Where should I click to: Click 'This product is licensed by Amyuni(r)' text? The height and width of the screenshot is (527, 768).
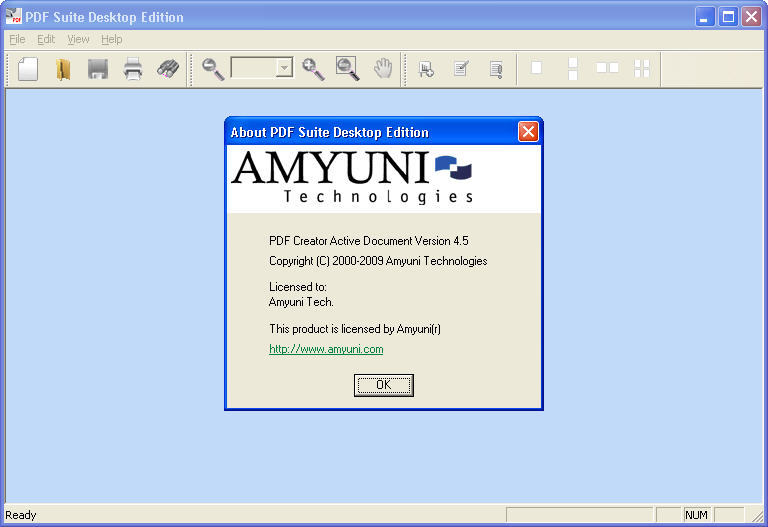355,329
